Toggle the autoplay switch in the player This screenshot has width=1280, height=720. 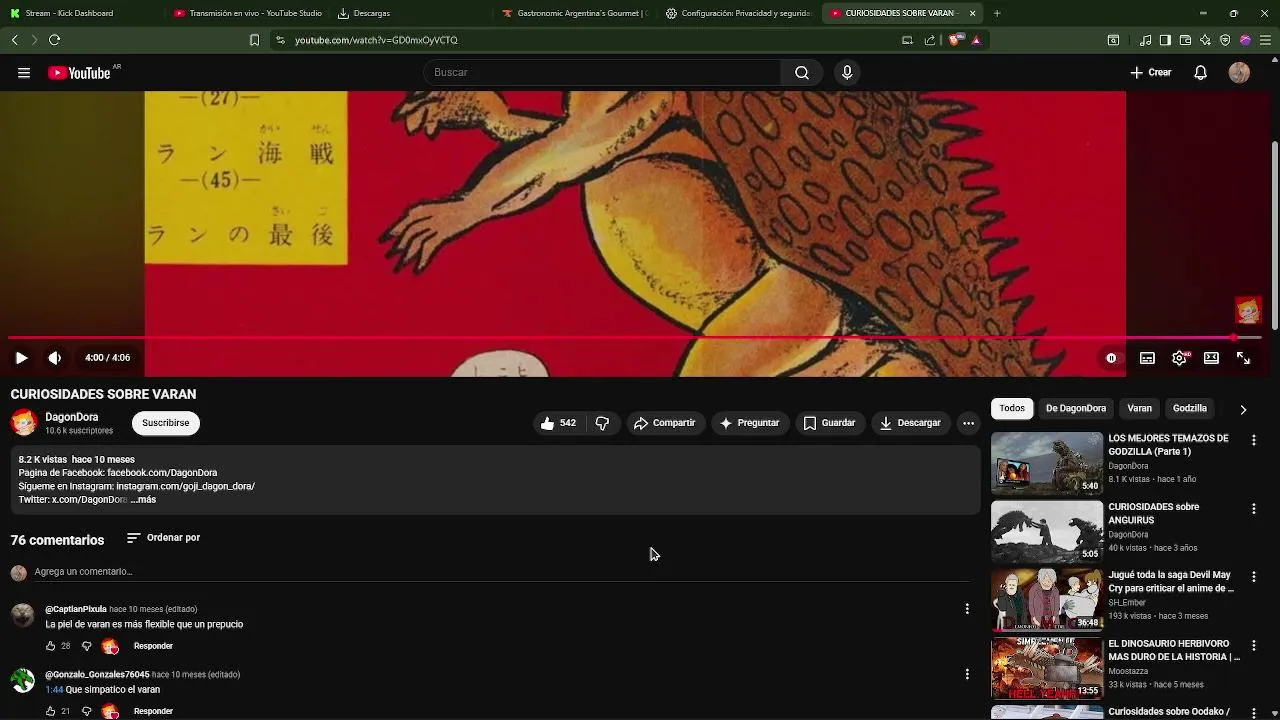point(1111,358)
